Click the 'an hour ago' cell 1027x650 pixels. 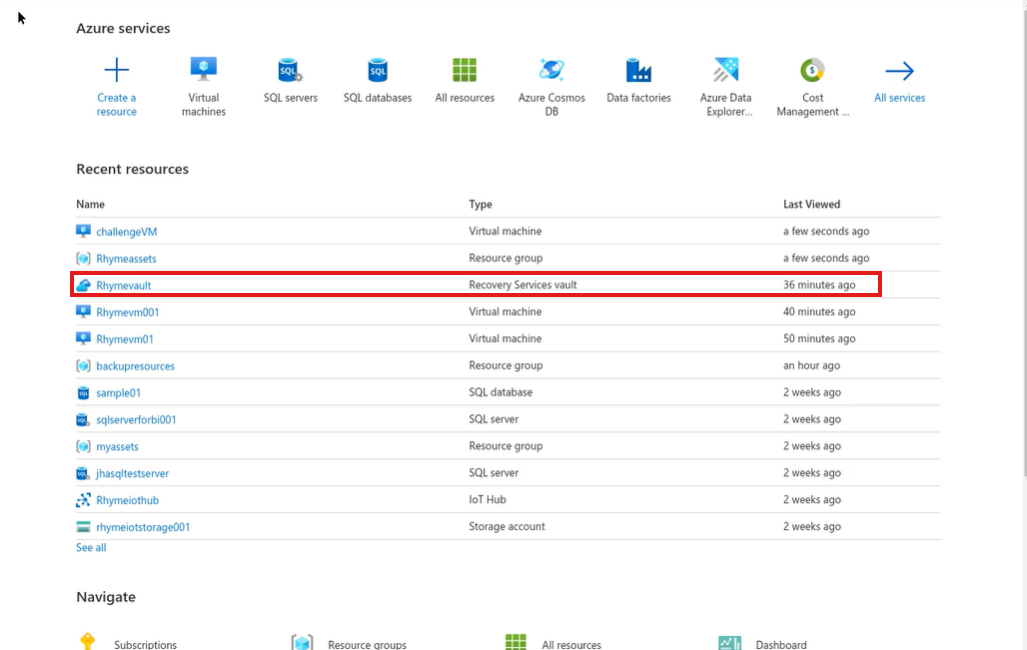click(812, 366)
